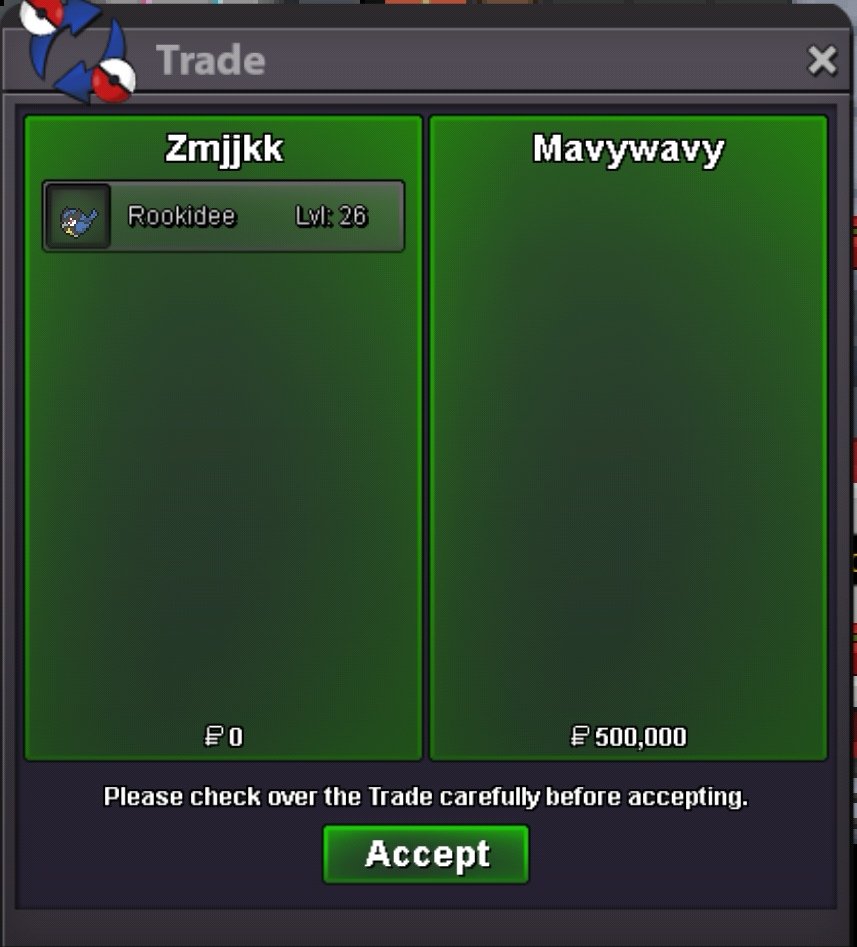This screenshot has width=857, height=947.
Task: Accept the trade offer
Action: [x=426, y=855]
